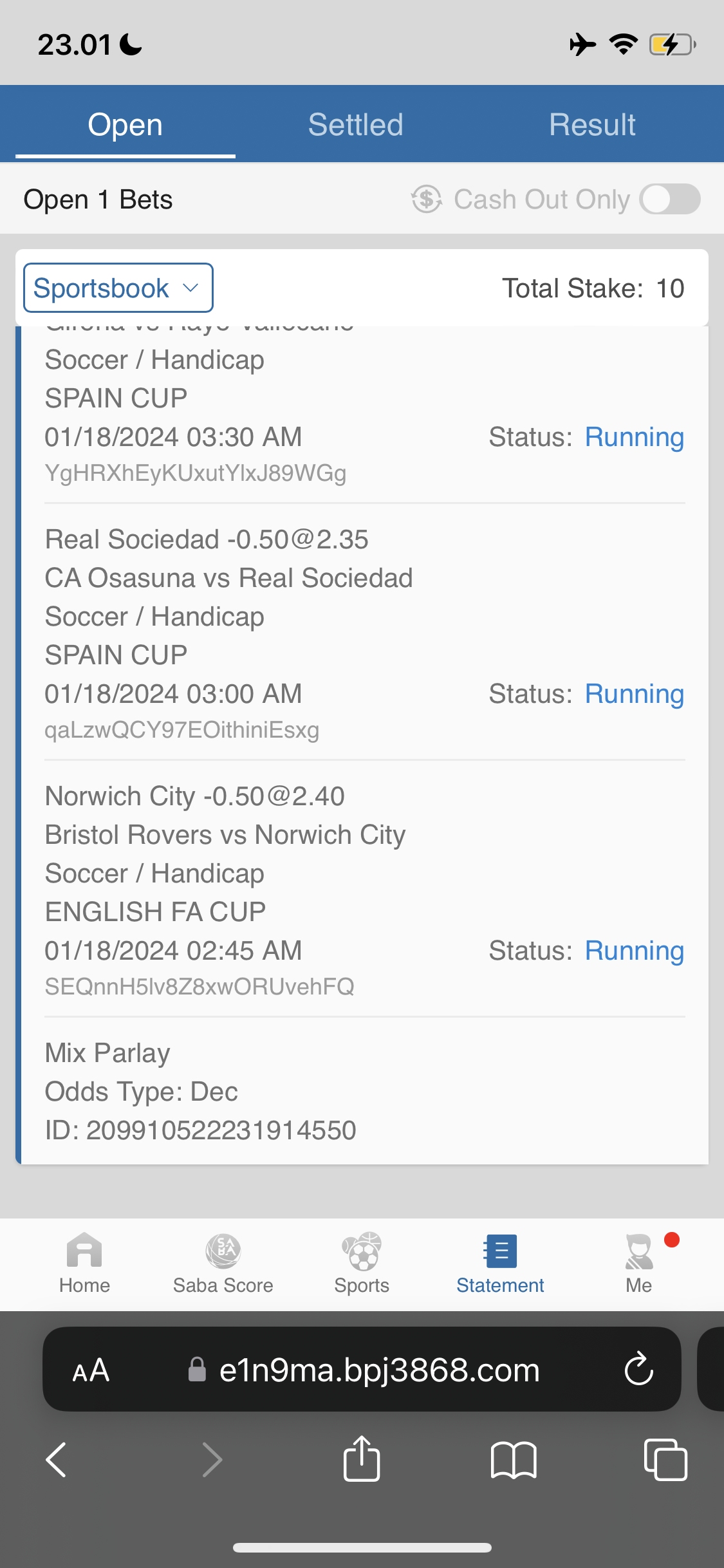Tap the e1n9ma.bpj3868.com address field
This screenshot has width=724, height=1568.
point(378,1370)
